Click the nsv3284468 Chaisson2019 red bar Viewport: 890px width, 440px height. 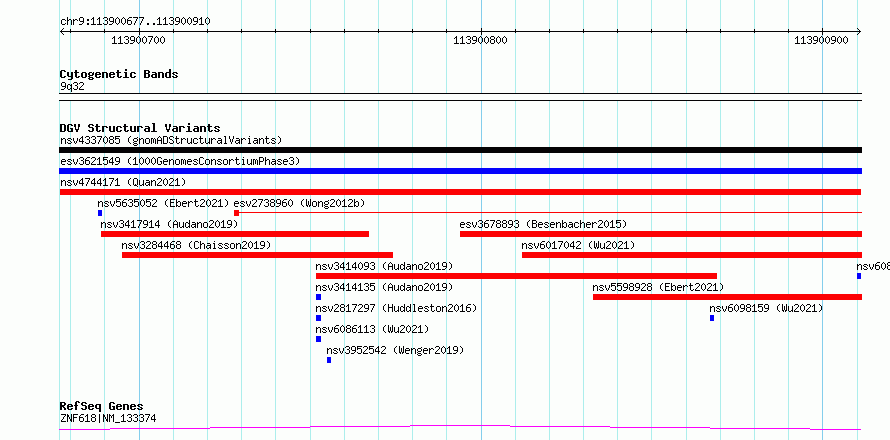point(257,255)
